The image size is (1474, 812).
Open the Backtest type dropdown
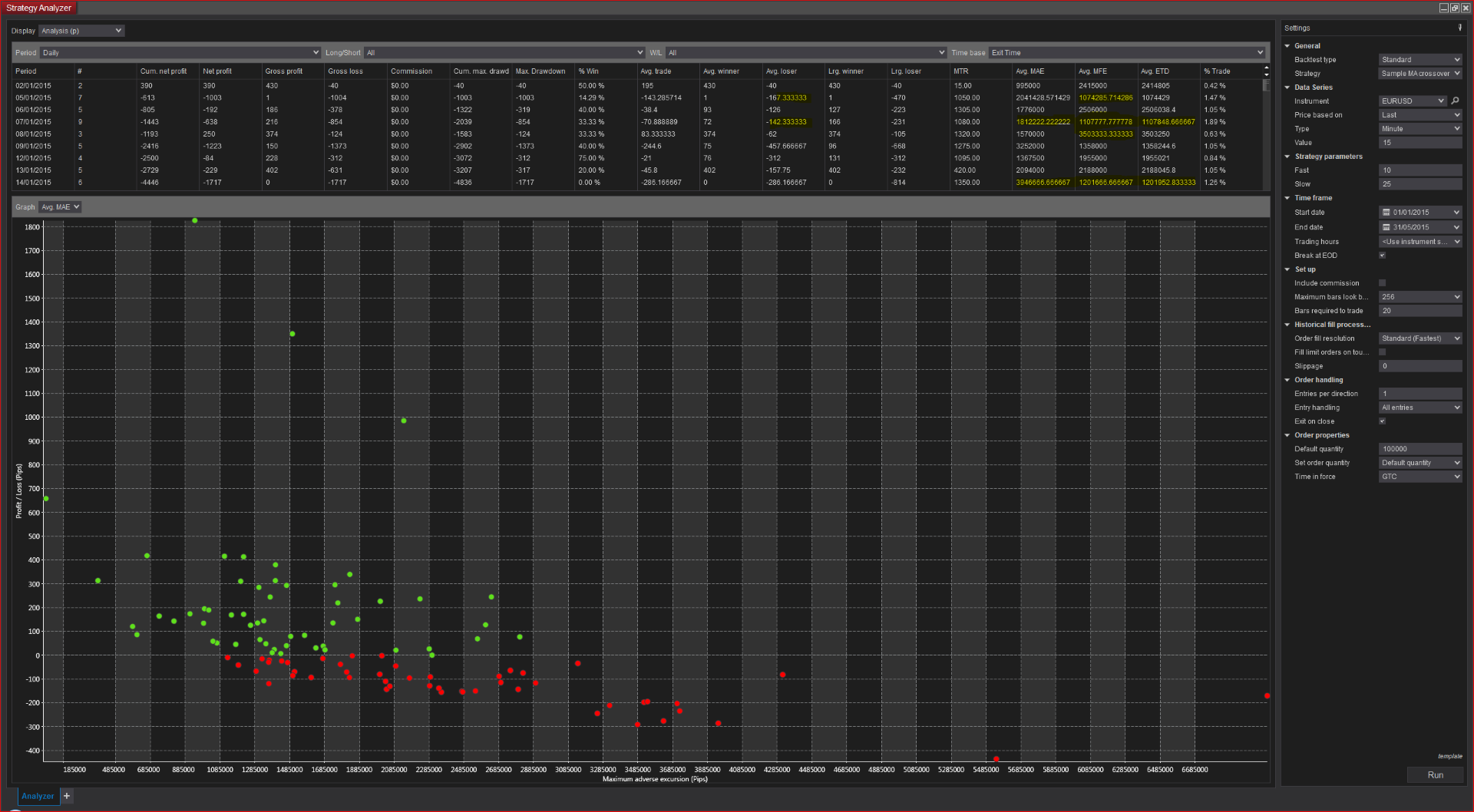pyautogui.click(x=1420, y=60)
